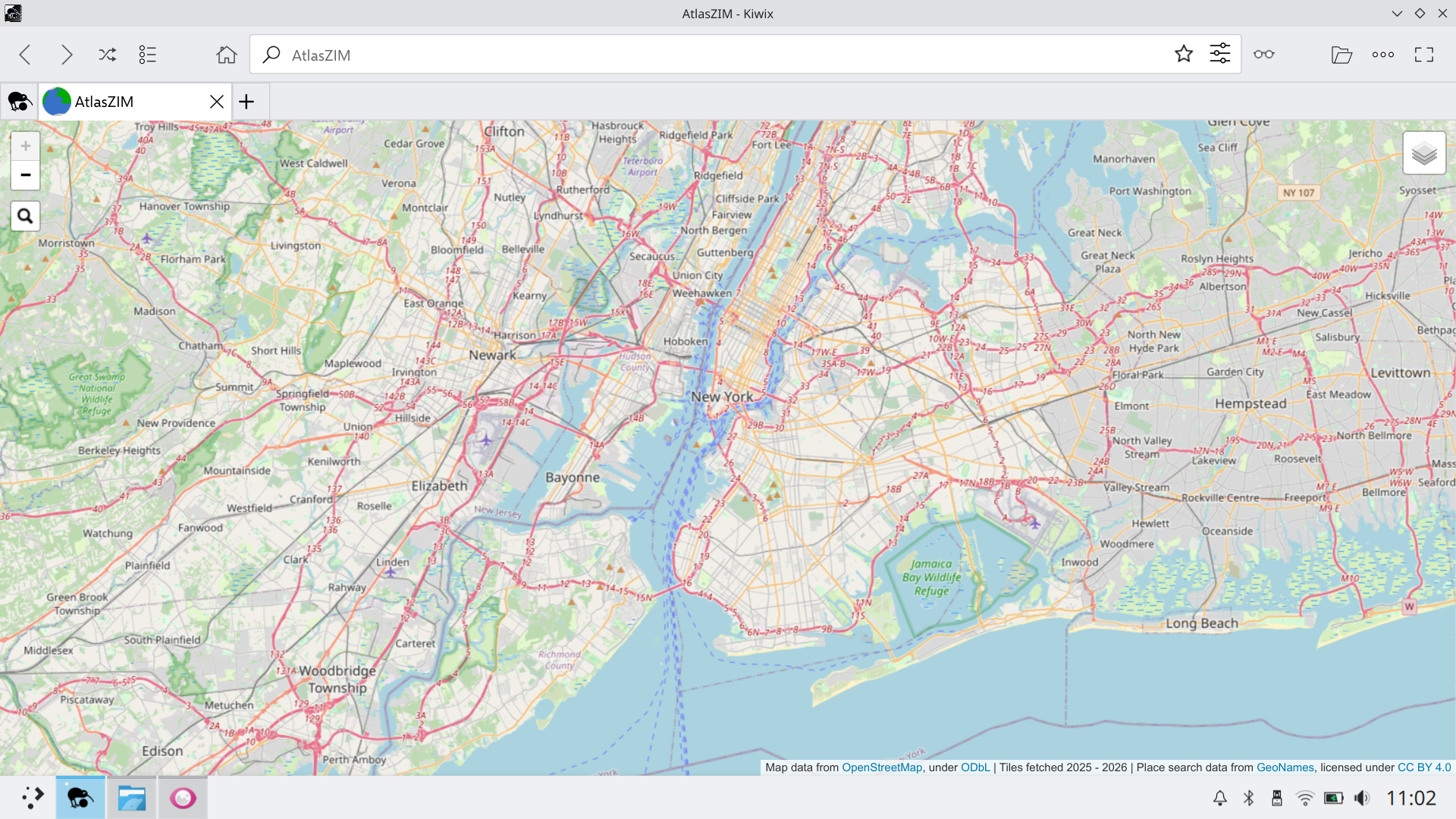This screenshot has height=819, width=1456.
Task: Open the OpenStreetMap attribution link
Action: tap(882, 767)
